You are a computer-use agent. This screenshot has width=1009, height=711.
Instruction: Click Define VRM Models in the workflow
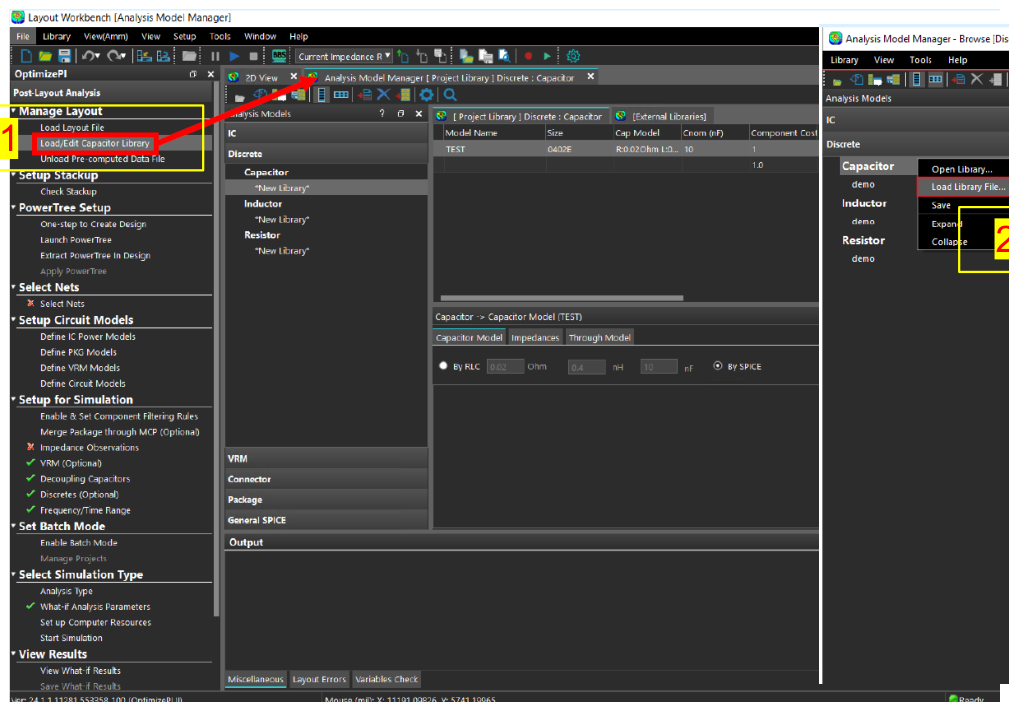(80, 367)
